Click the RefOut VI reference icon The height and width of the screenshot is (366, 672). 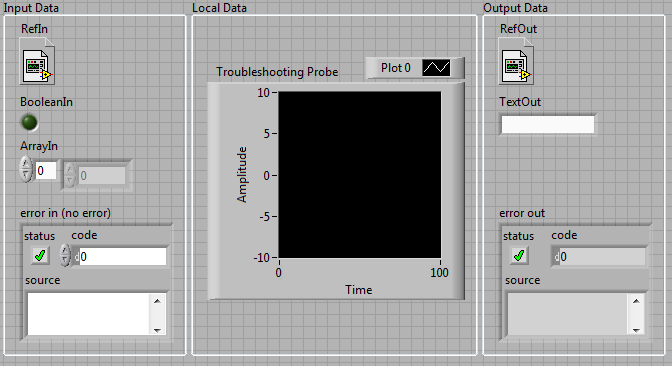516,61
